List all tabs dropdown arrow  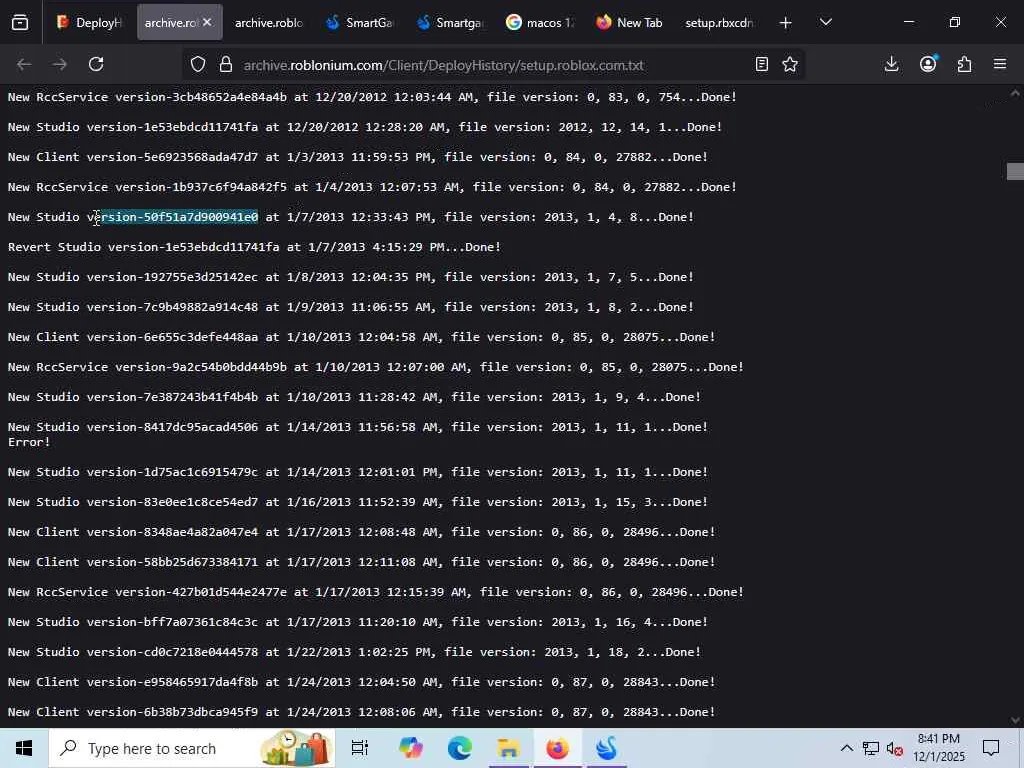[x=825, y=23]
